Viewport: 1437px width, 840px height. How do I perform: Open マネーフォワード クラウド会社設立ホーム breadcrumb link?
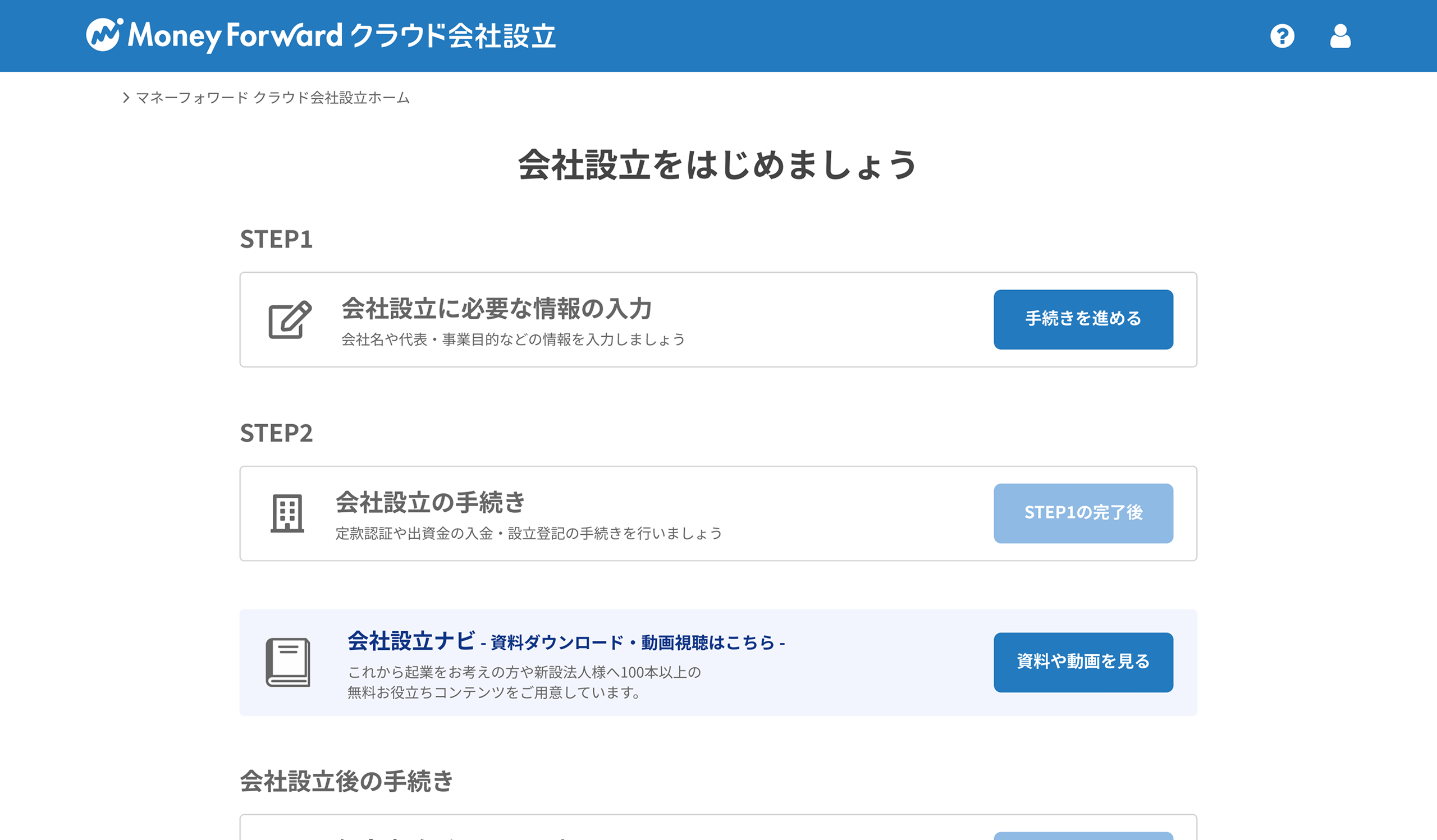pos(273,98)
